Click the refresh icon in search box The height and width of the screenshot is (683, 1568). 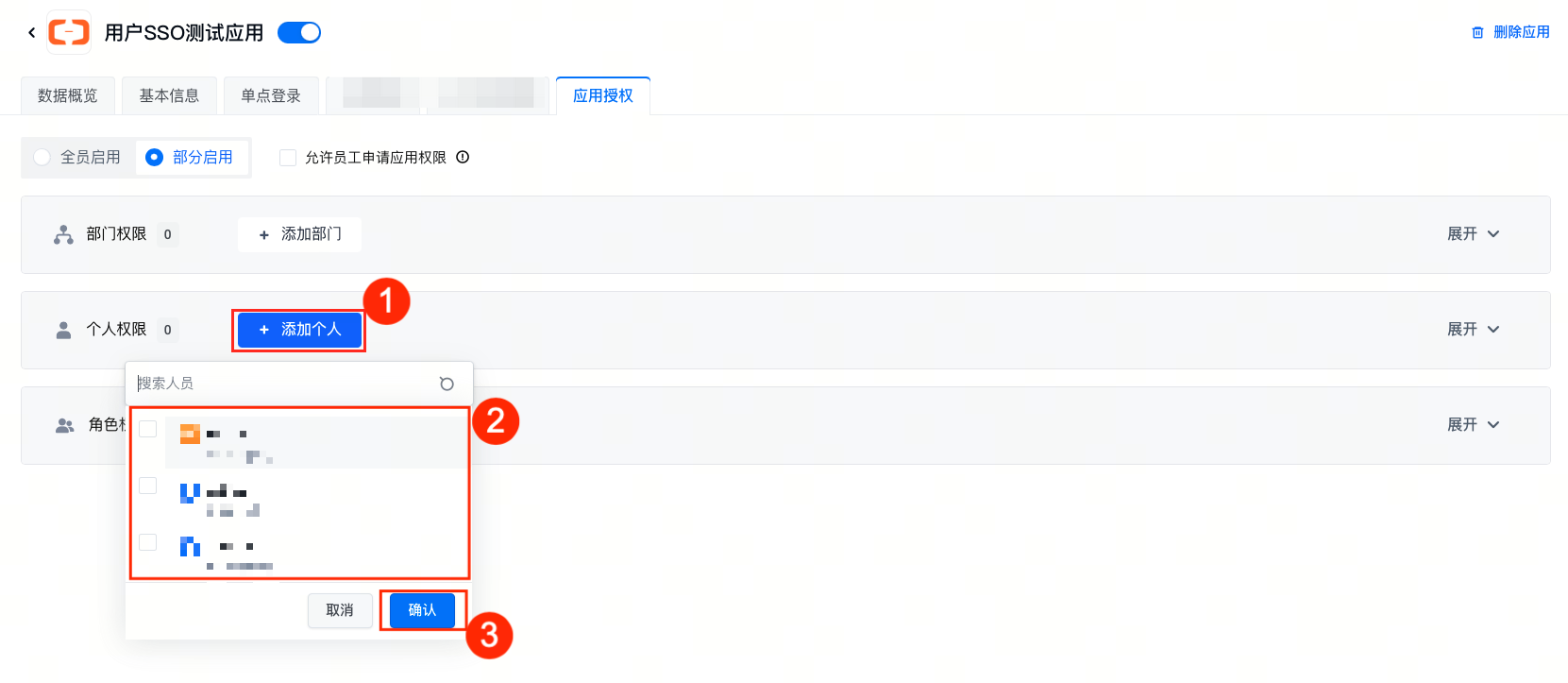point(447,384)
